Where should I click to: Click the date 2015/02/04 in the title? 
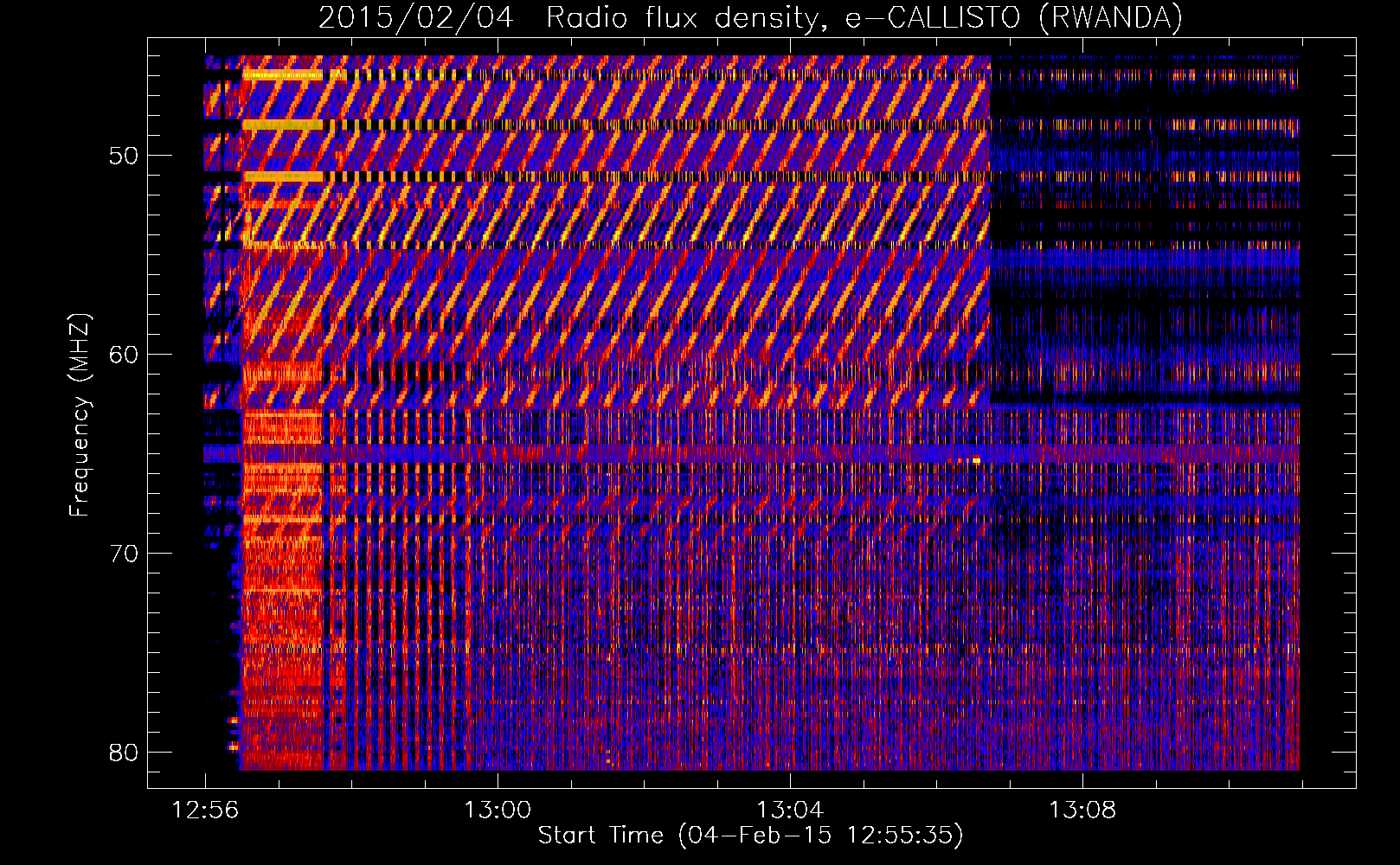coord(415,17)
